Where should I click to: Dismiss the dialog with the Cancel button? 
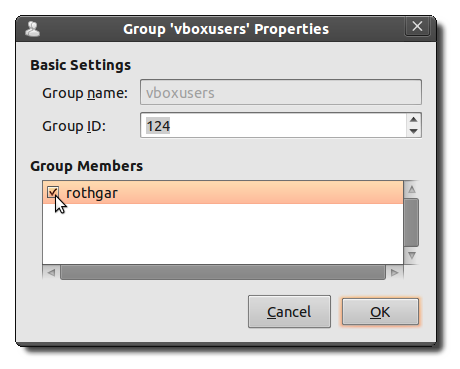coord(289,312)
